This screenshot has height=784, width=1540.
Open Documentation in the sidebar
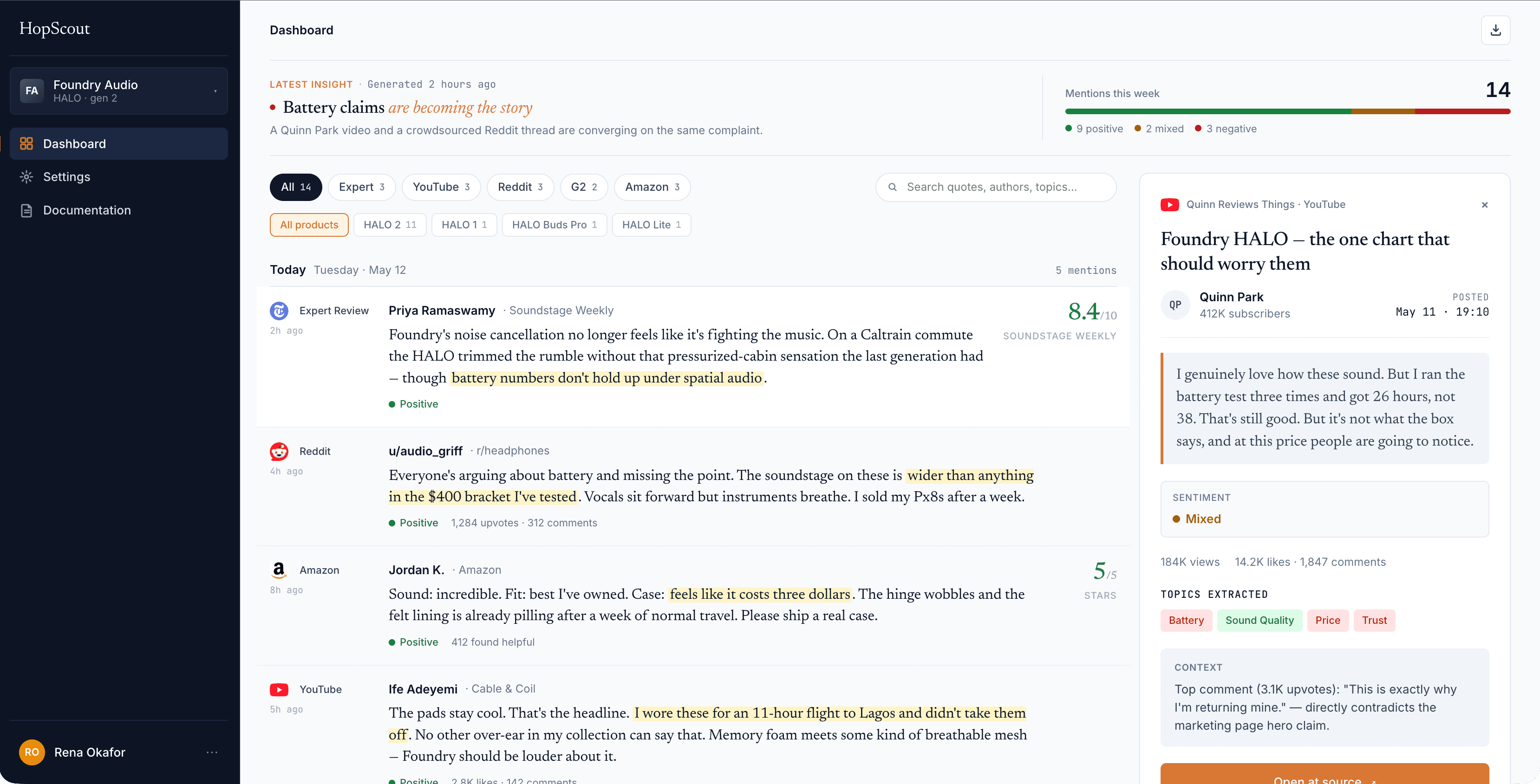coord(118,210)
